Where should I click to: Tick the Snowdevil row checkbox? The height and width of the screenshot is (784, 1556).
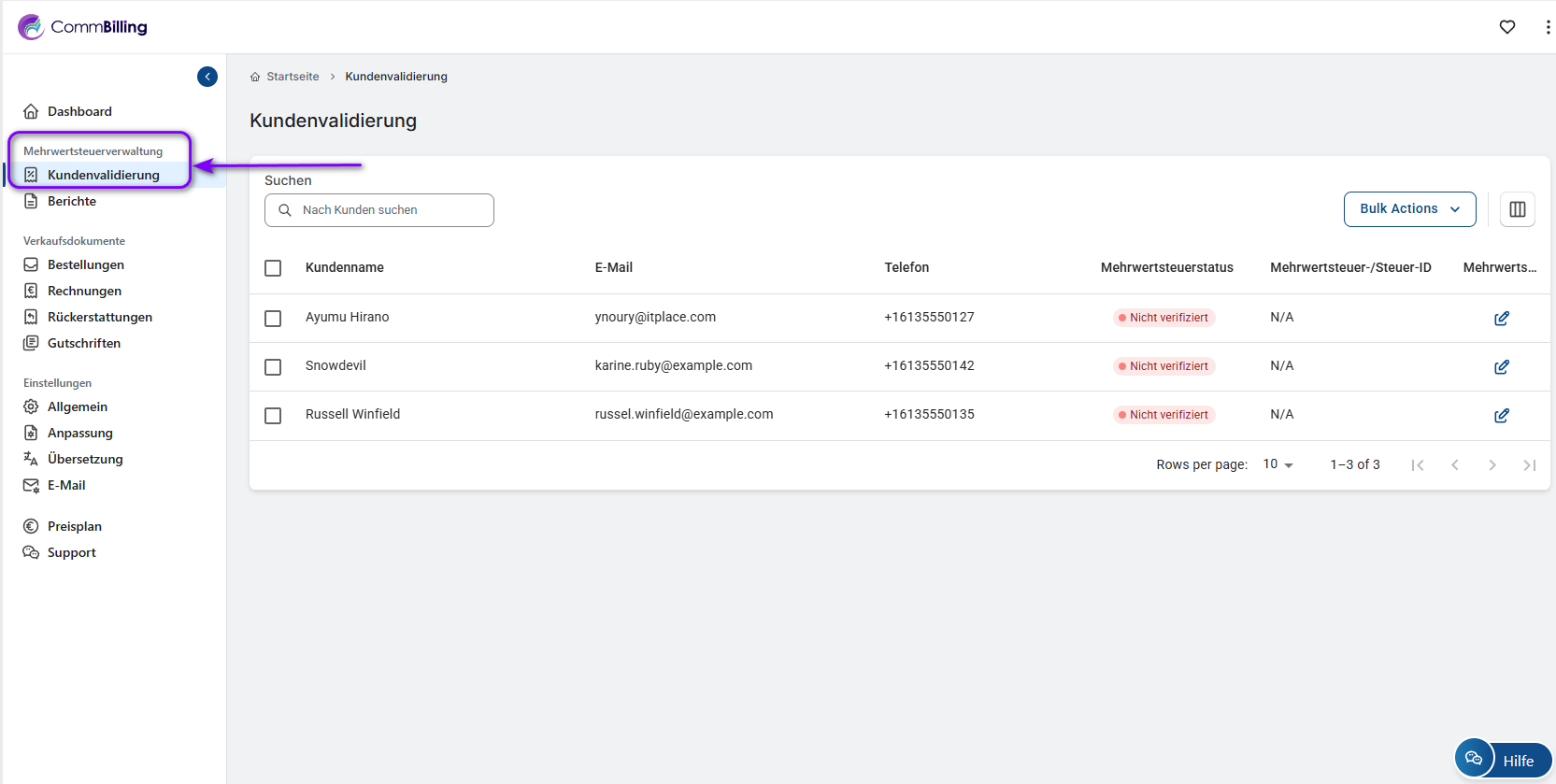pos(273,367)
